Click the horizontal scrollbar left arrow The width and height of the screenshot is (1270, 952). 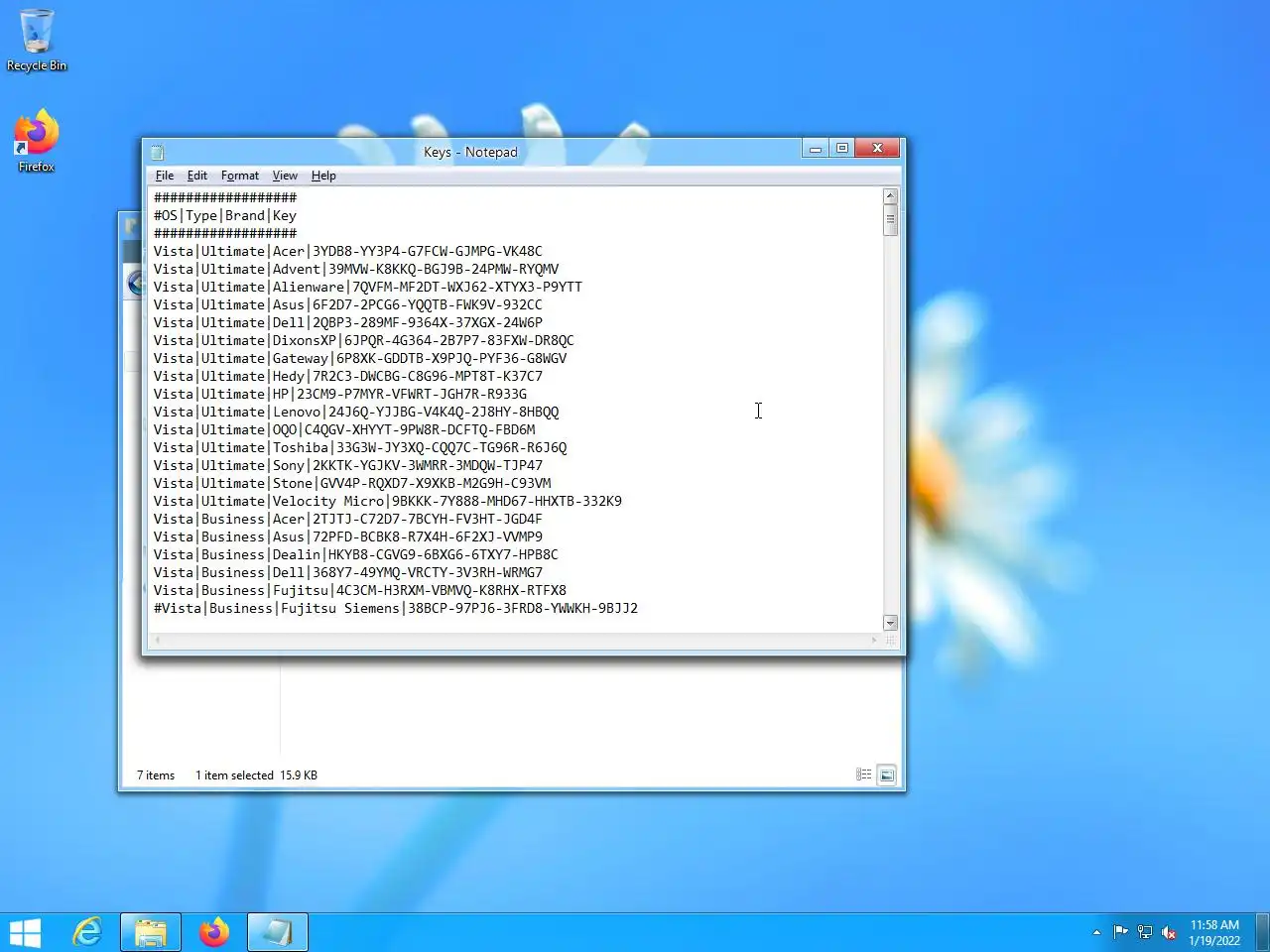[157, 641]
